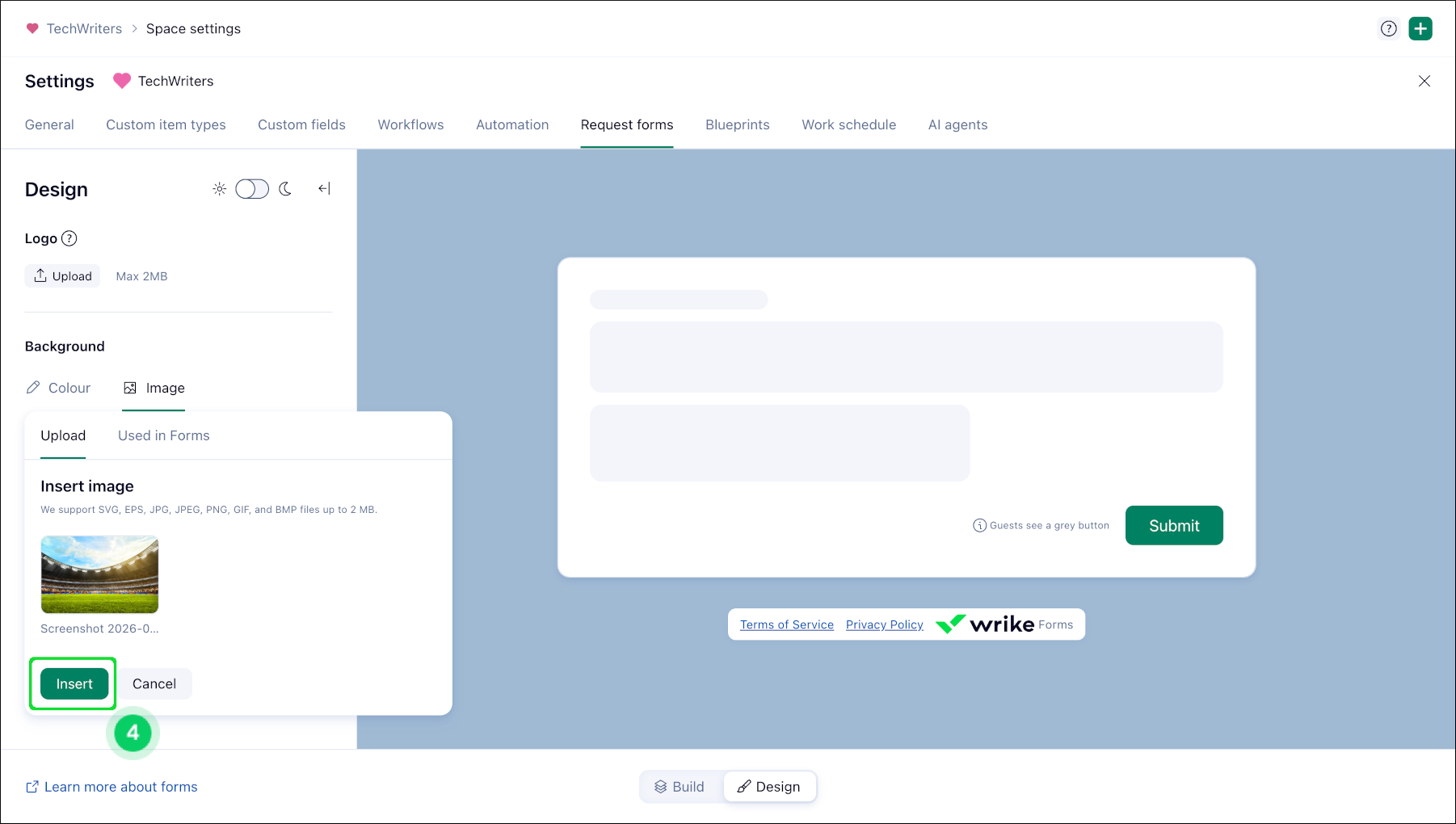Select the Design mode button
This screenshot has width=1456, height=824.
click(x=768, y=787)
